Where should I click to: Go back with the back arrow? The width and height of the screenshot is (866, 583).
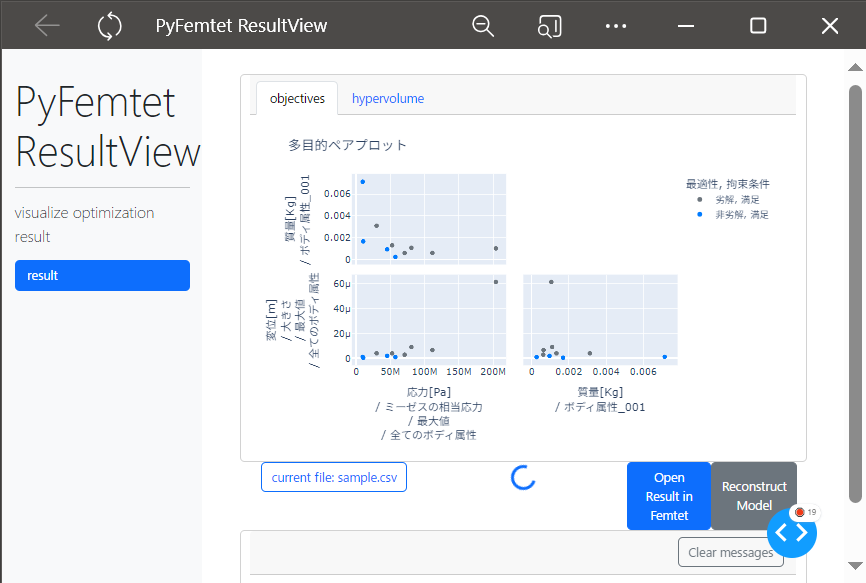(x=47, y=25)
